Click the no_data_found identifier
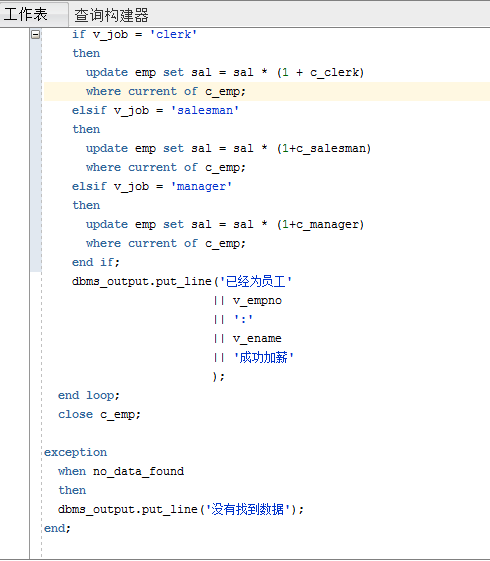This screenshot has height=561, width=490. coord(138,472)
